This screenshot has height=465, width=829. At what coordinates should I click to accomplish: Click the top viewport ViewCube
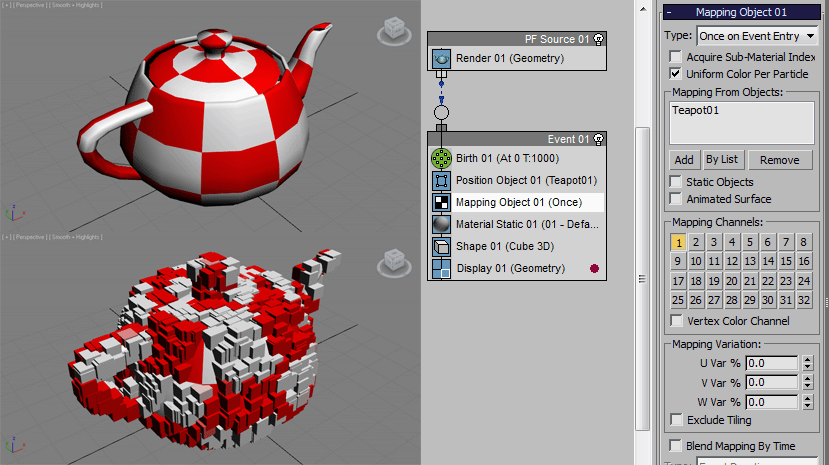point(392,30)
